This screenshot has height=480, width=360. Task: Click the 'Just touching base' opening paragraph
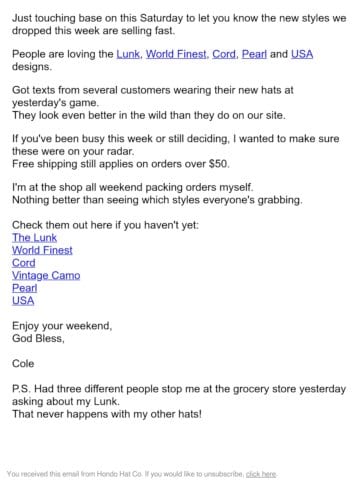[x=179, y=24]
